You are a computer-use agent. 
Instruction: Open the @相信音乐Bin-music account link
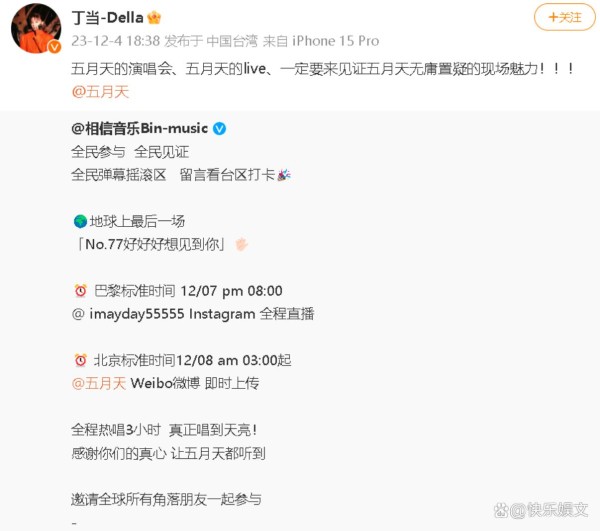(x=140, y=129)
